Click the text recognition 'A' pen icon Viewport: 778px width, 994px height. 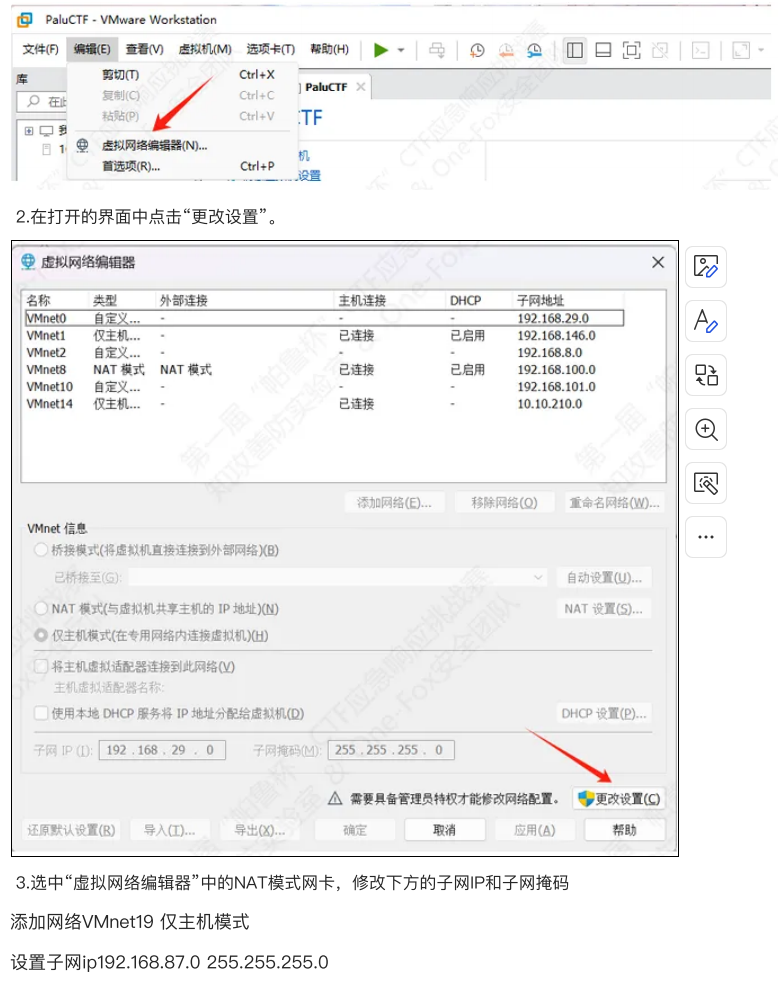[x=706, y=321]
